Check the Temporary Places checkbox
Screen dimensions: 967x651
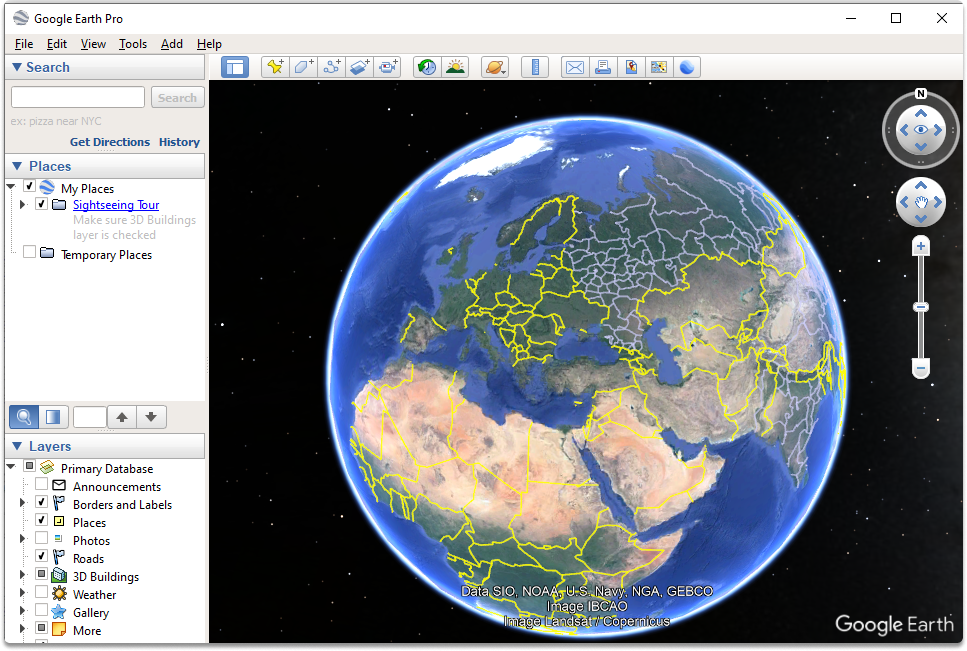[29, 252]
